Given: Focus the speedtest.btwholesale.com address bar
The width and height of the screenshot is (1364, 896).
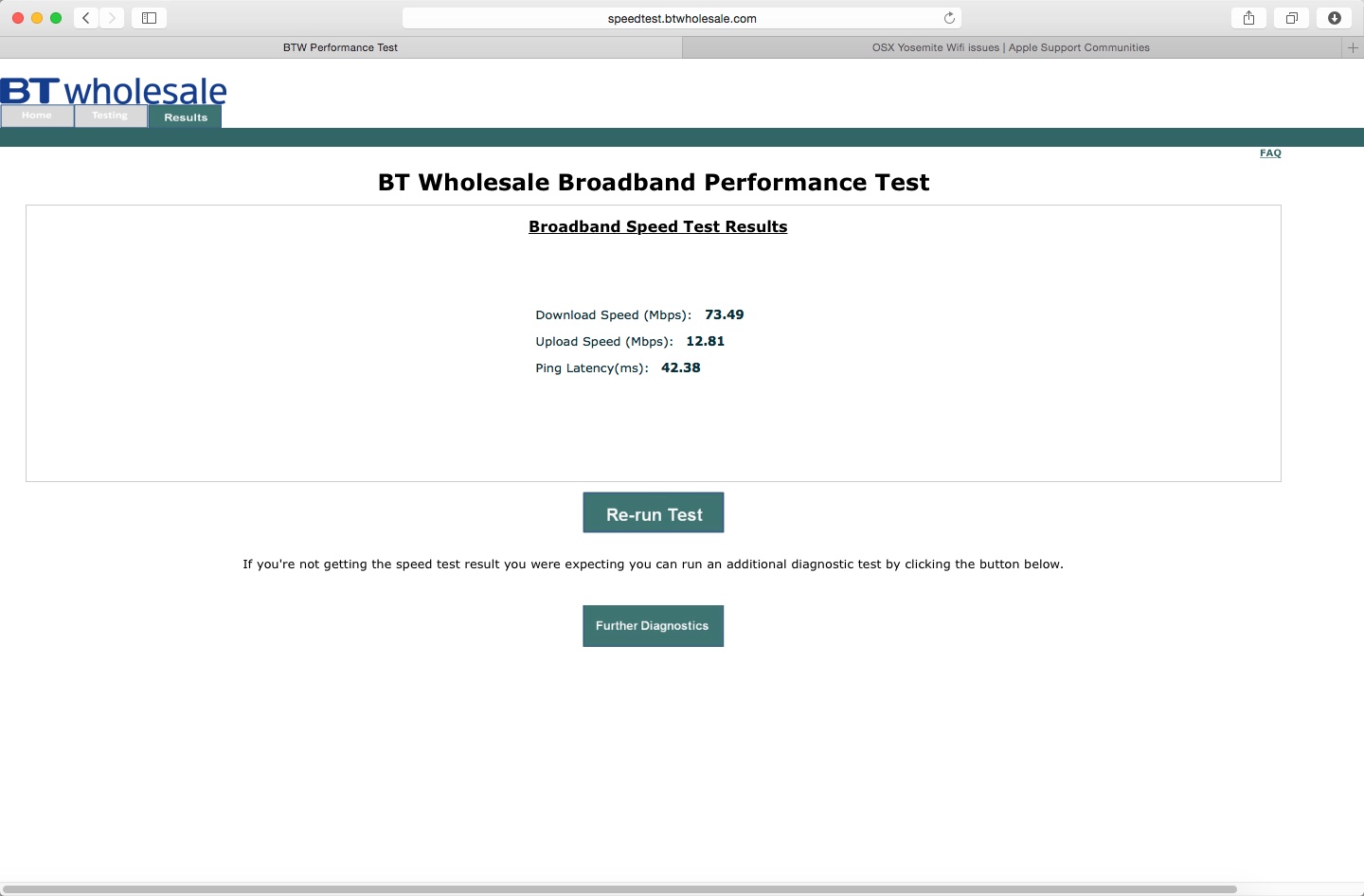Looking at the screenshot, I should tap(682, 18).
